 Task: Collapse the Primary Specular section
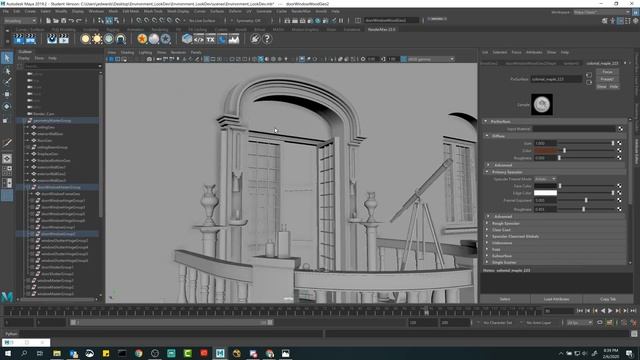point(487,172)
